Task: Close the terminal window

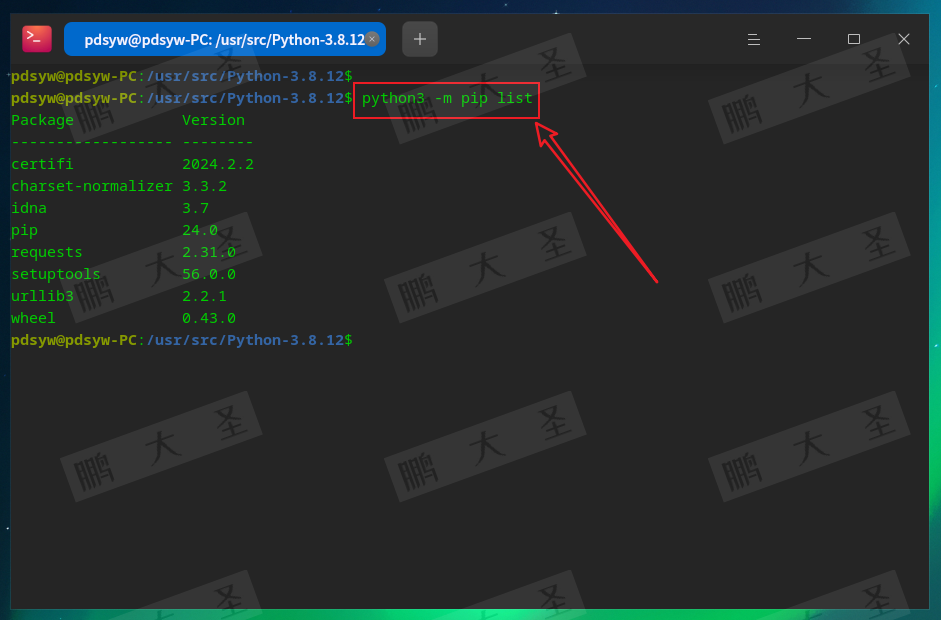Action: pos(903,39)
